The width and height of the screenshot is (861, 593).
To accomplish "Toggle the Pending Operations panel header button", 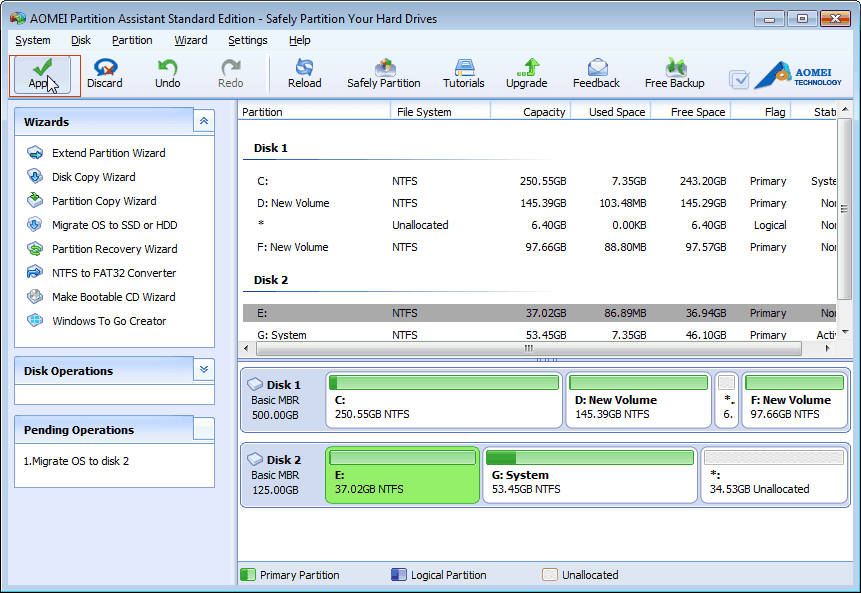I will 204,429.
